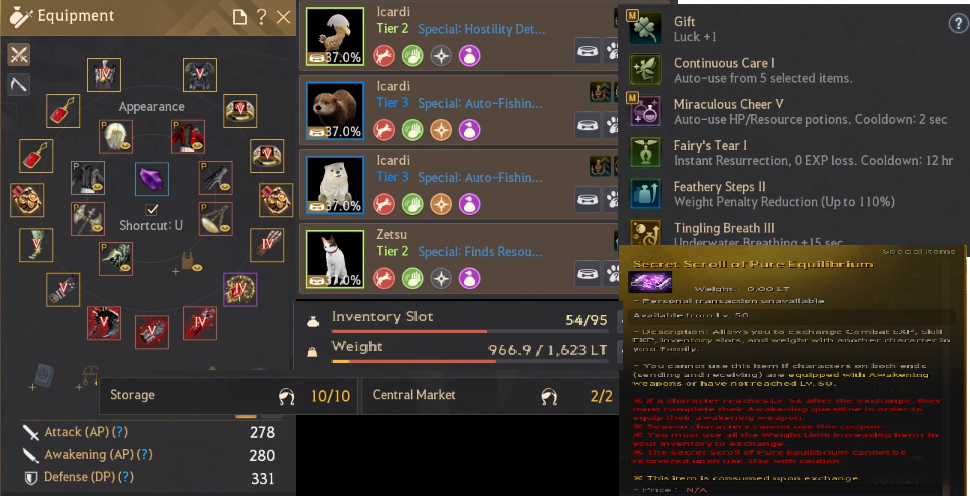The width and height of the screenshot is (970, 496).
Task: Open help for Attack (AP) stat
Action: (x=121, y=432)
